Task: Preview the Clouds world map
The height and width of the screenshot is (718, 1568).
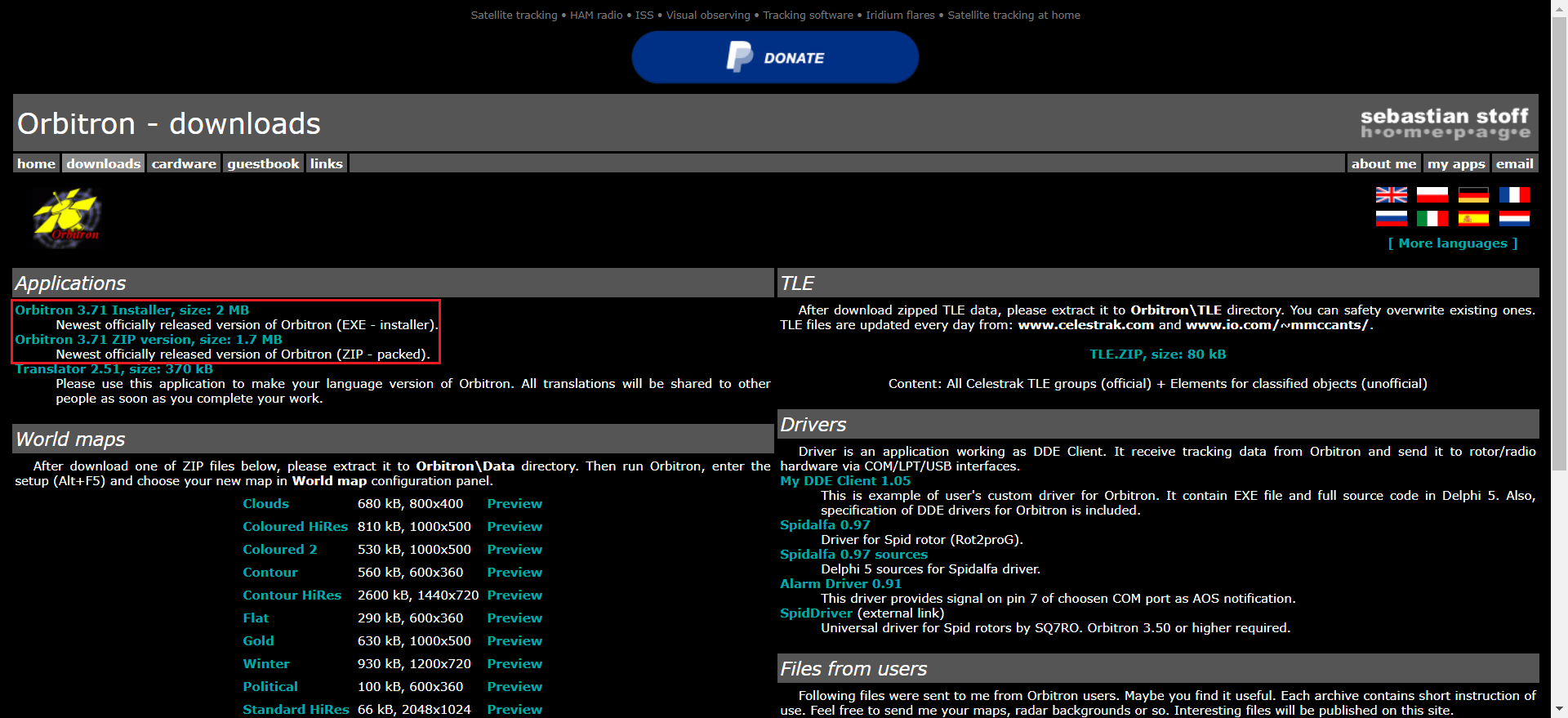Action: (x=514, y=504)
